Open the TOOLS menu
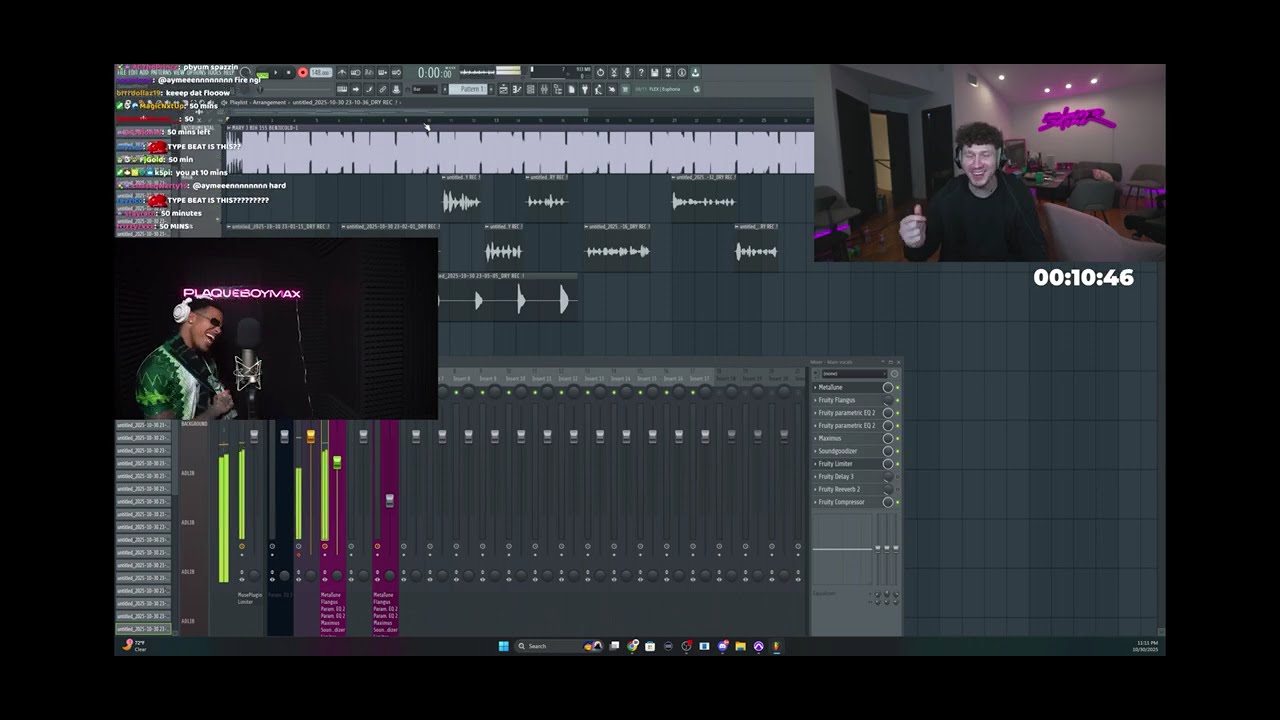Viewport: 1280px width, 720px height. pyautogui.click(x=215, y=72)
